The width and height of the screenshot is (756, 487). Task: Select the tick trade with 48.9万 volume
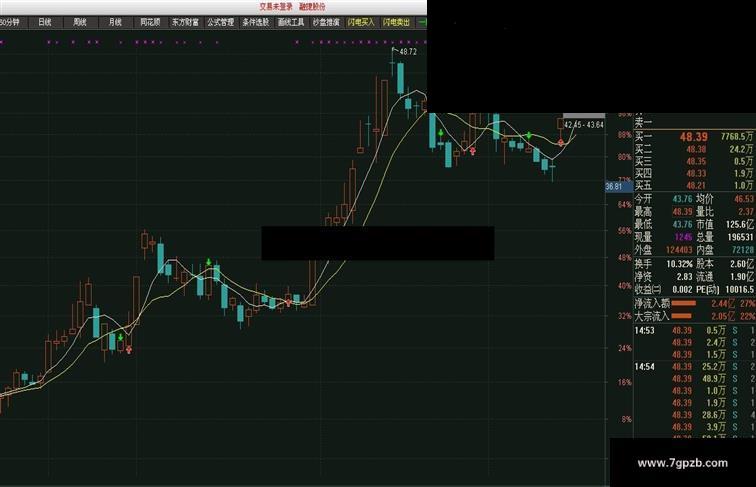694,379
